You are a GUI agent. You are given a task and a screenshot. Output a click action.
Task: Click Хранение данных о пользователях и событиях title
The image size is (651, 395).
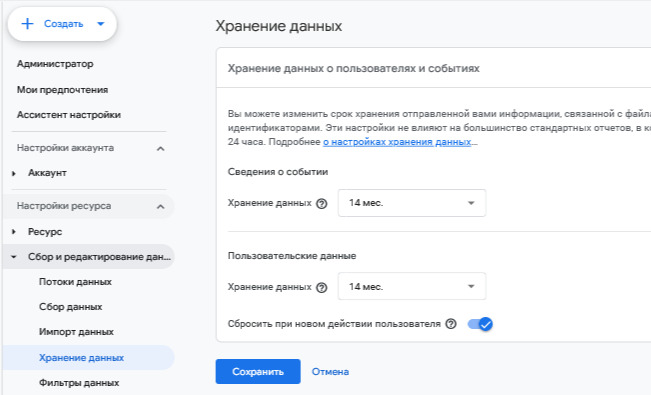tap(354, 69)
